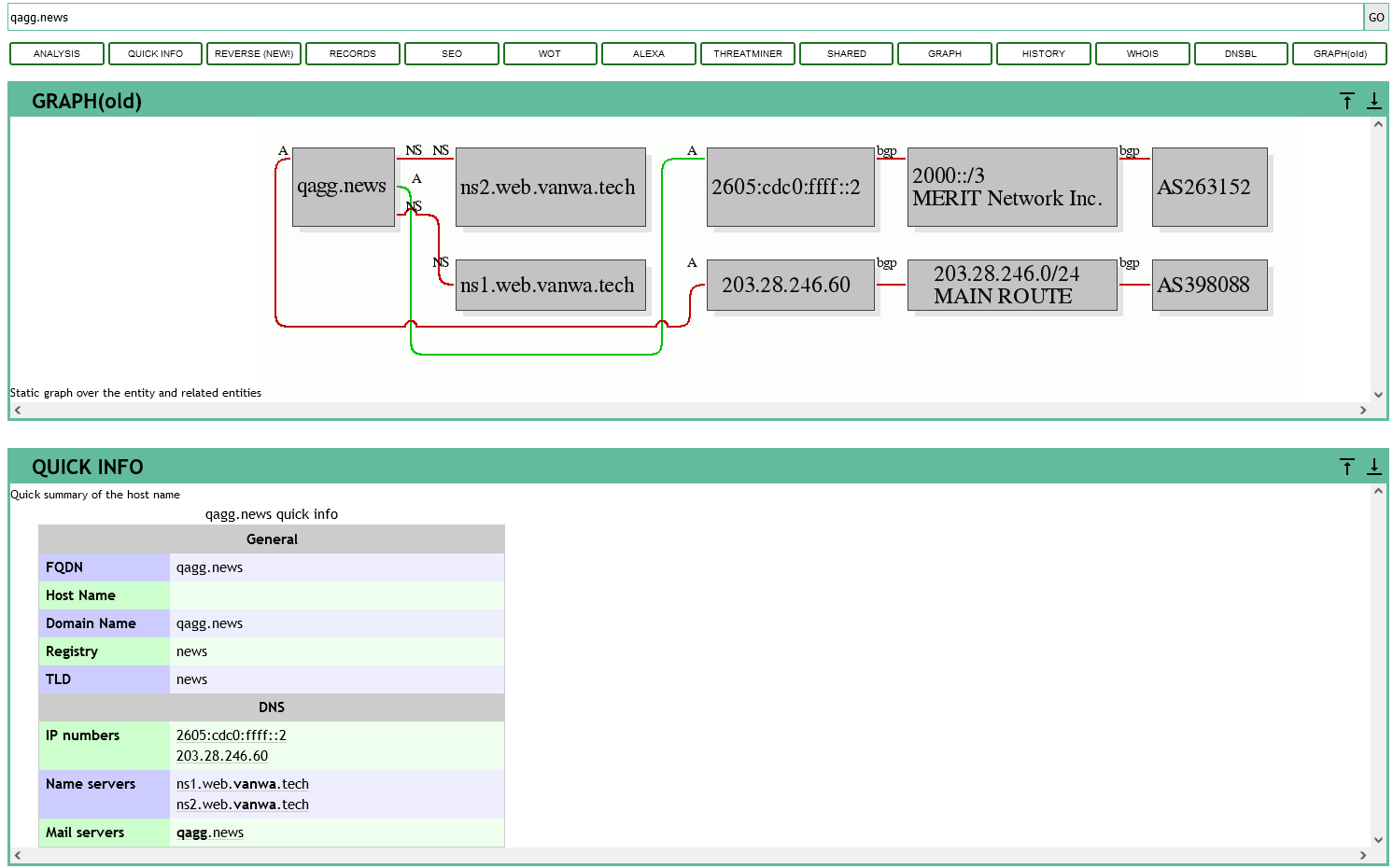Open the ns2.web.vanwa.tech name server link

click(x=243, y=805)
